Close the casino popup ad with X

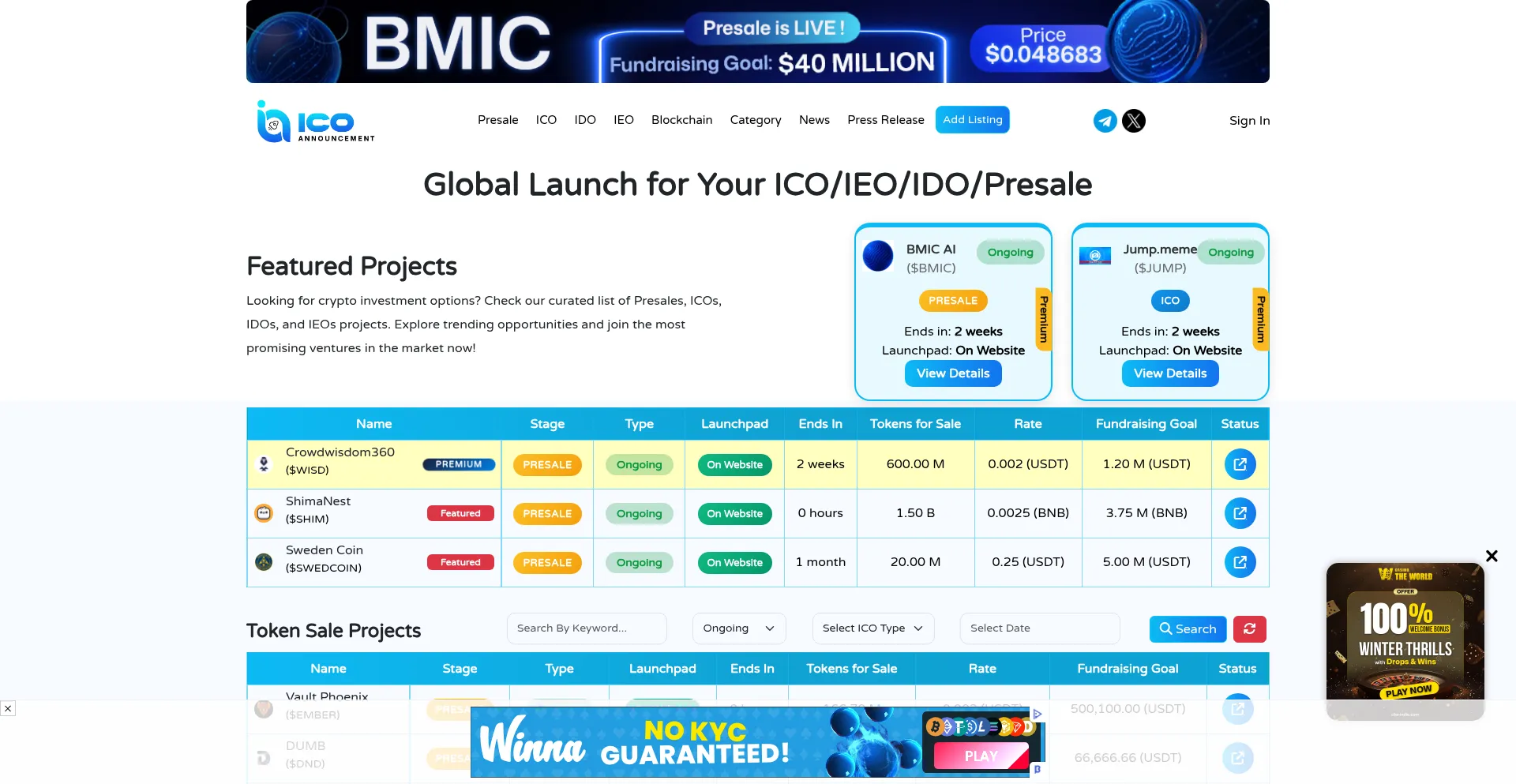point(1492,556)
